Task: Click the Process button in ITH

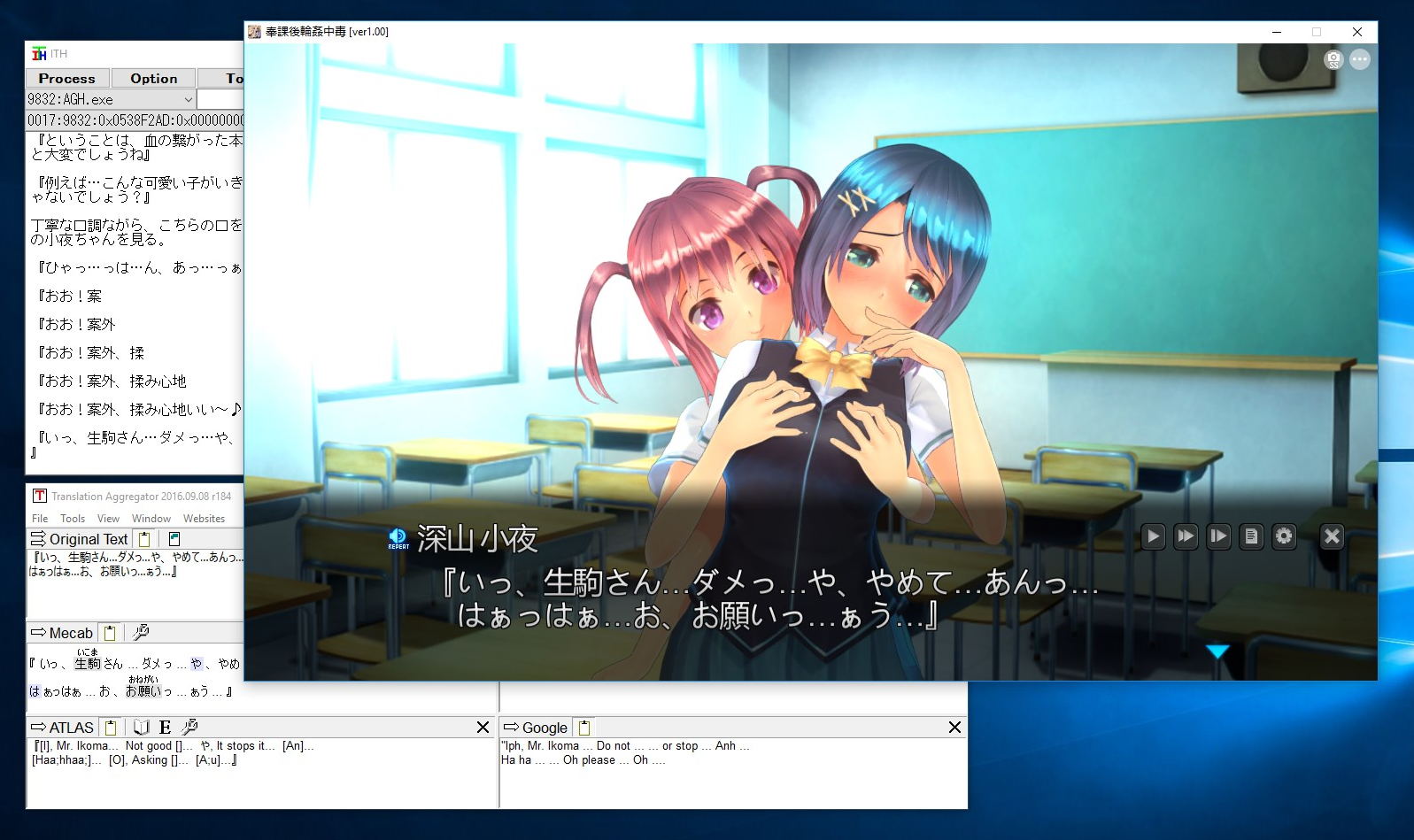Action: point(67,79)
